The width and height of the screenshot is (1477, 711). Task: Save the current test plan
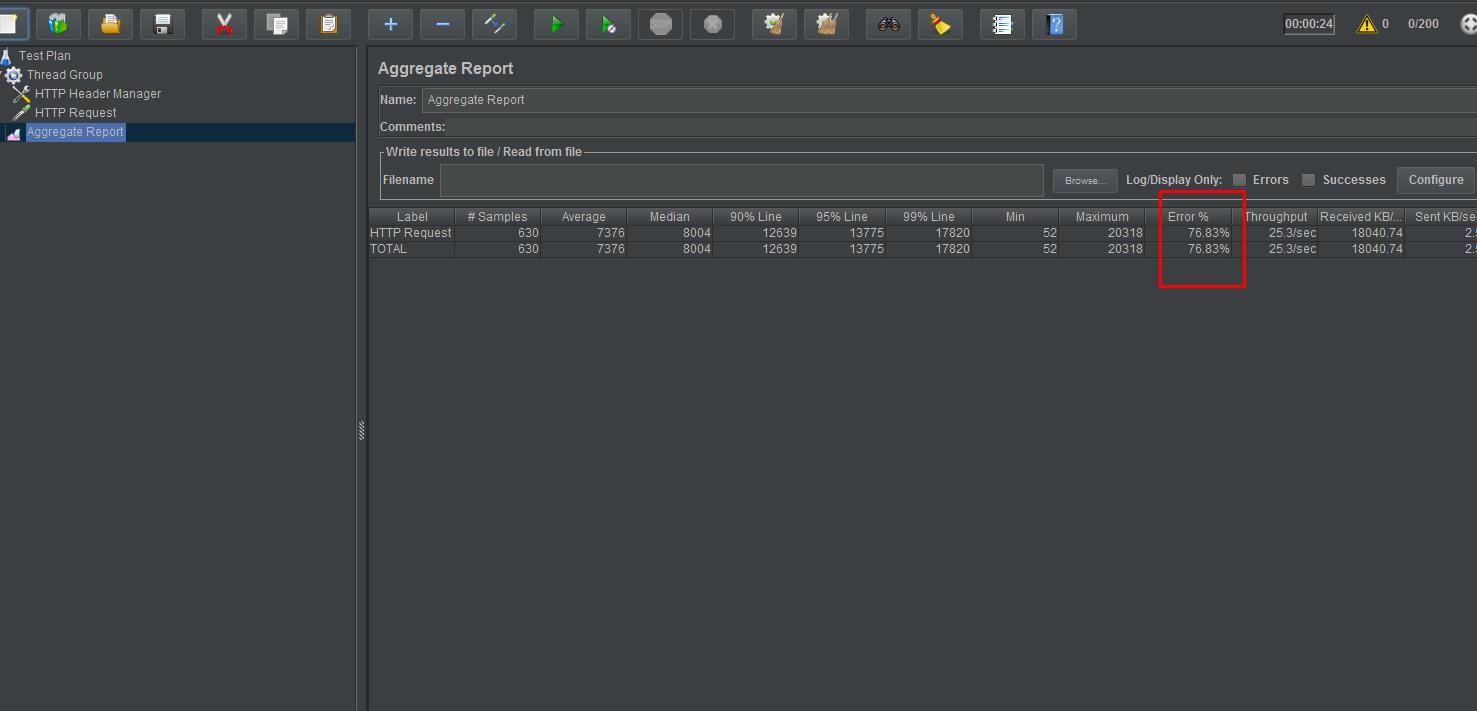[162, 24]
